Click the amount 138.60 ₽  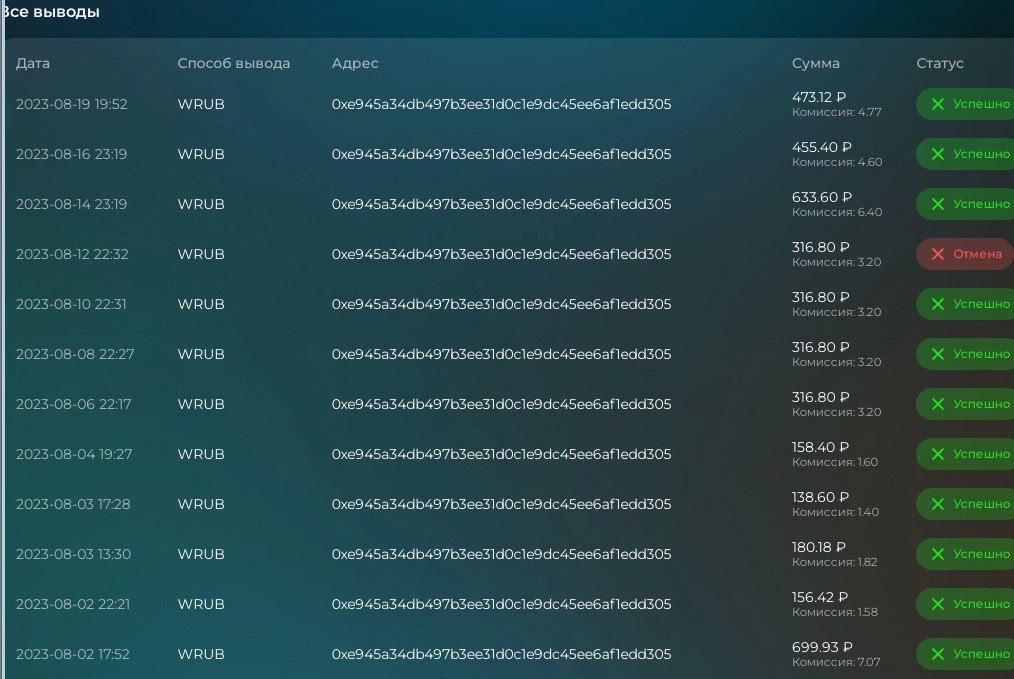(x=821, y=497)
